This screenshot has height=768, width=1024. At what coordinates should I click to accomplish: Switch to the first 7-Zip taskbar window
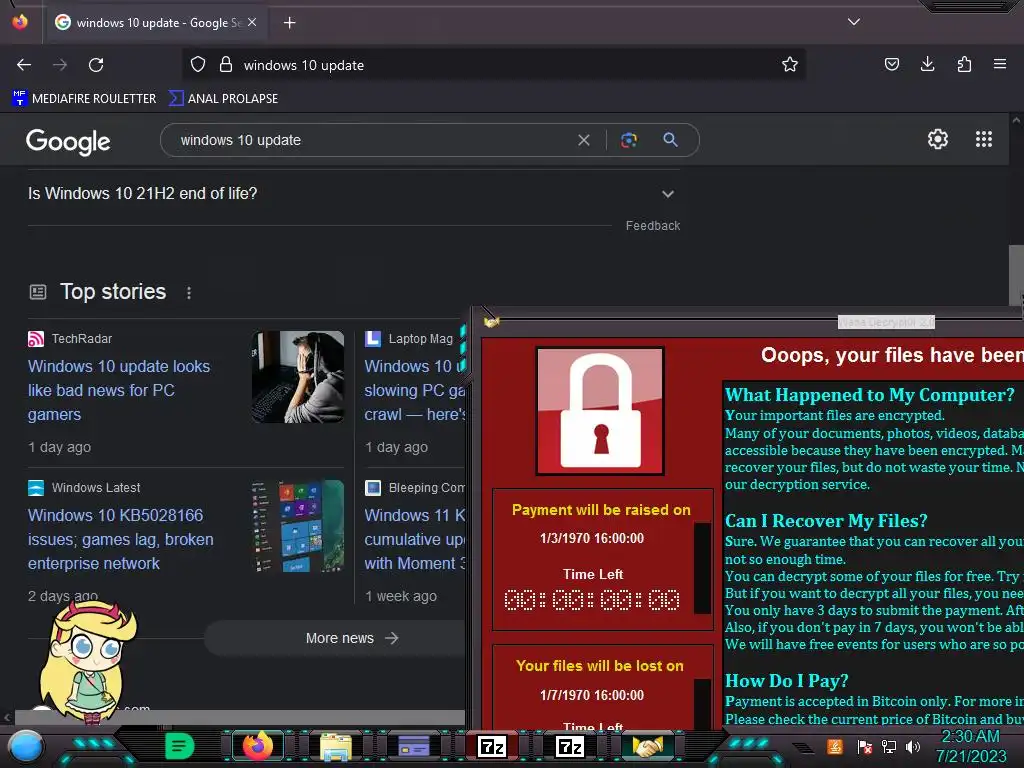(492, 746)
